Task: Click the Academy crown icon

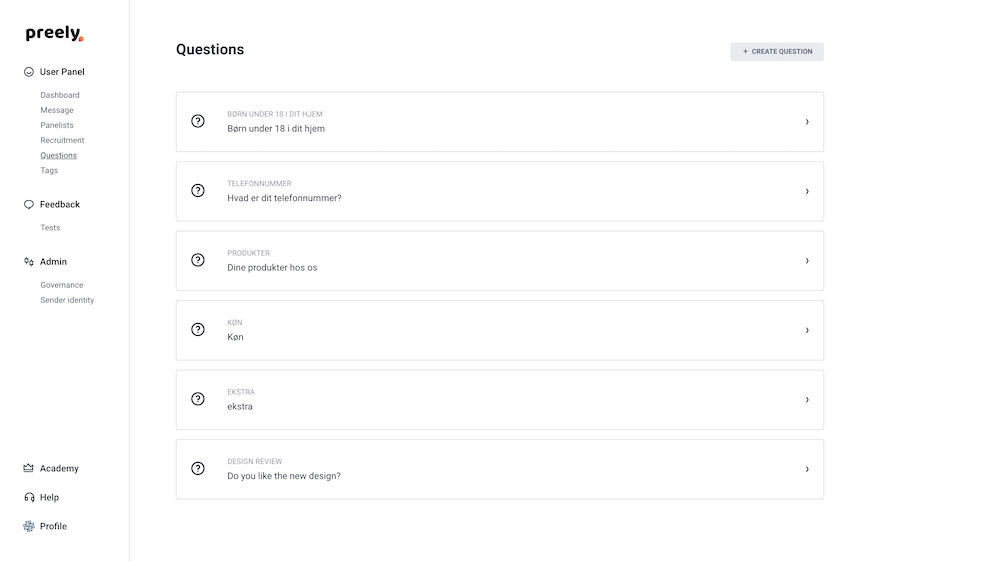Action: point(29,469)
